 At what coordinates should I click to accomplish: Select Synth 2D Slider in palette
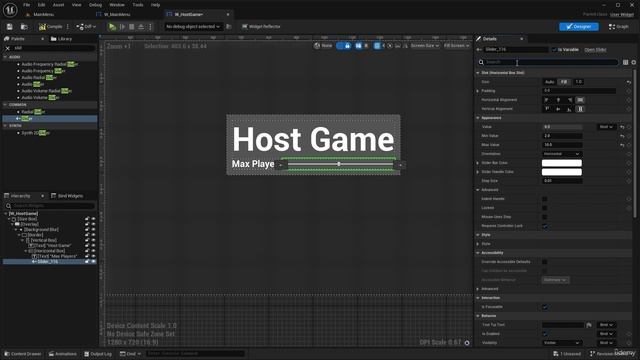[36, 133]
